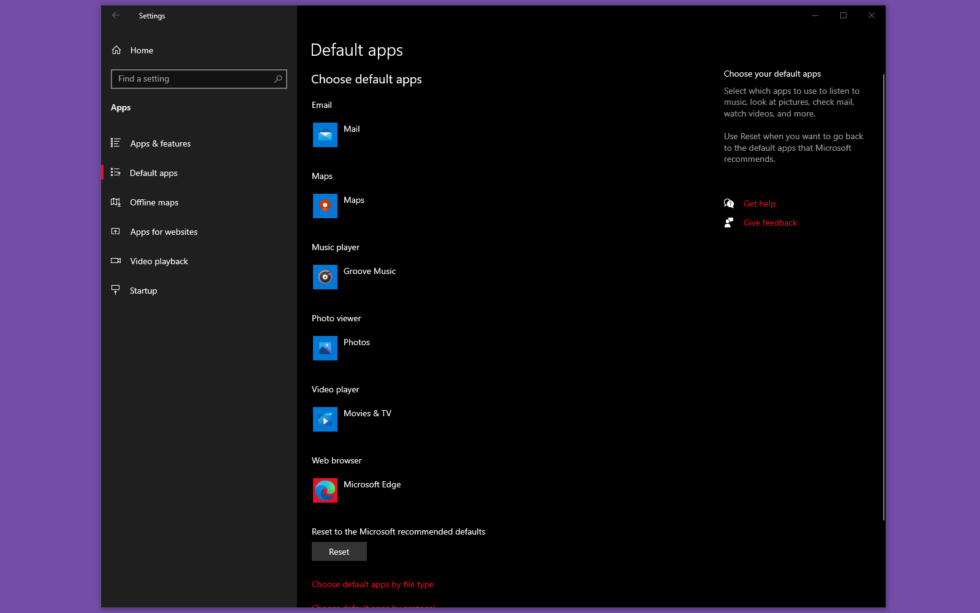This screenshot has height=613, width=980.
Task: Click the Offline maps sidebar icon
Action: (116, 202)
